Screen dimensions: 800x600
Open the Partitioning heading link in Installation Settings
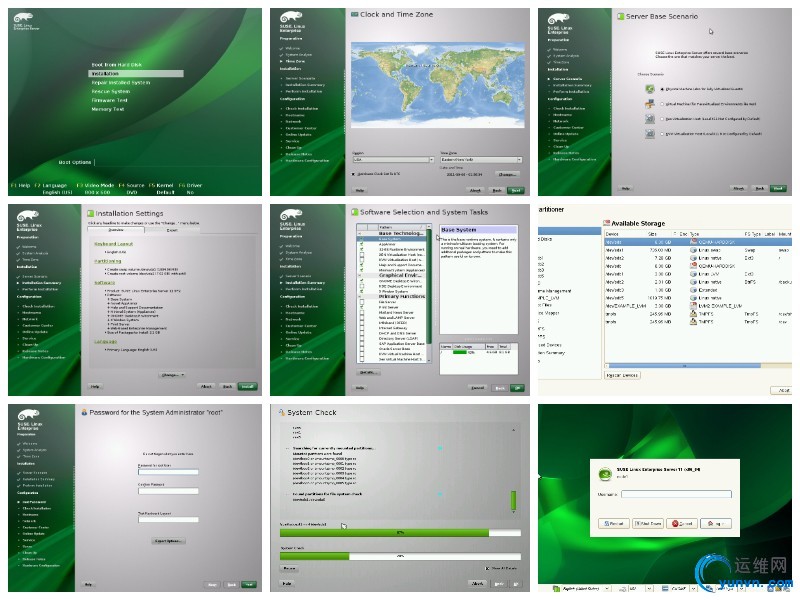(x=108, y=261)
